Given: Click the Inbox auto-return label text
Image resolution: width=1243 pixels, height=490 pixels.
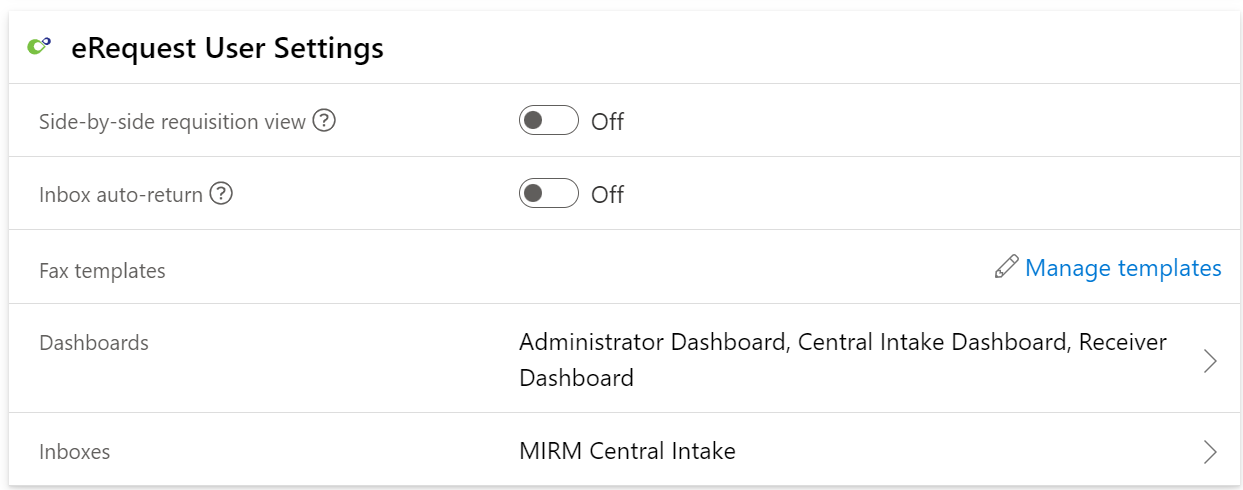Looking at the screenshot, I should coord(121,194).
